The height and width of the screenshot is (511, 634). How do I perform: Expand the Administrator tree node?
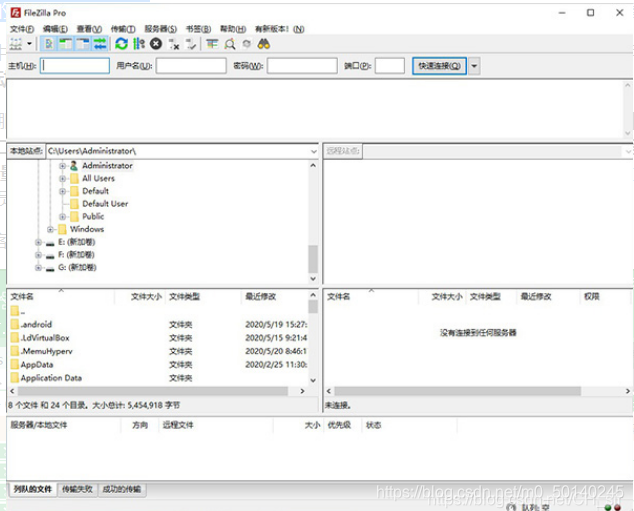62,166
